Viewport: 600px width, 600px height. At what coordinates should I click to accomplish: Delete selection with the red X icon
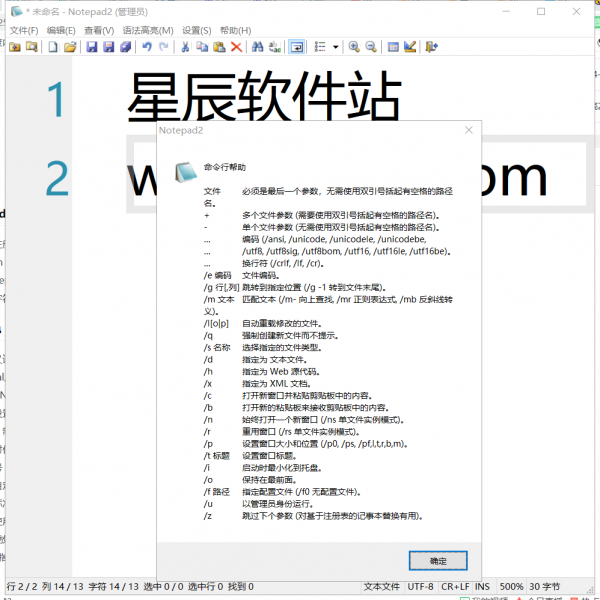236,47
